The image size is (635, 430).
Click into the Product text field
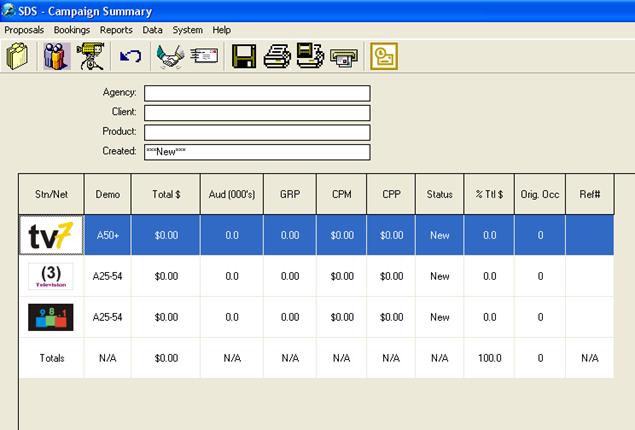[257, 132]
